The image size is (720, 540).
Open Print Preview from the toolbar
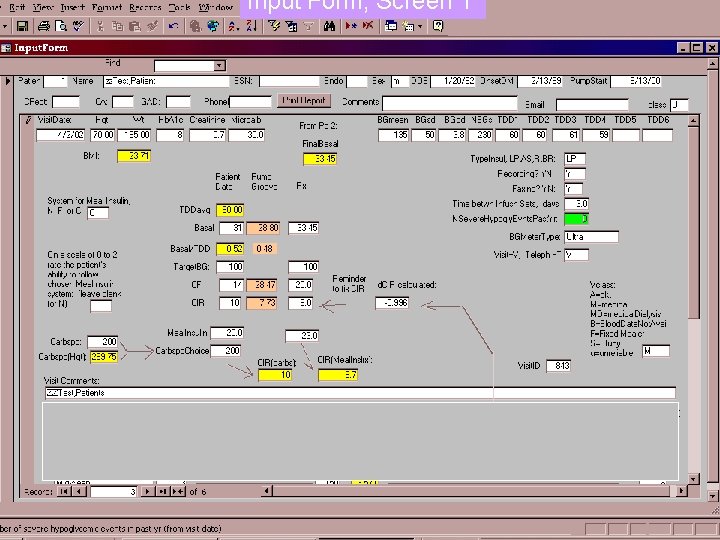(61, 26)
